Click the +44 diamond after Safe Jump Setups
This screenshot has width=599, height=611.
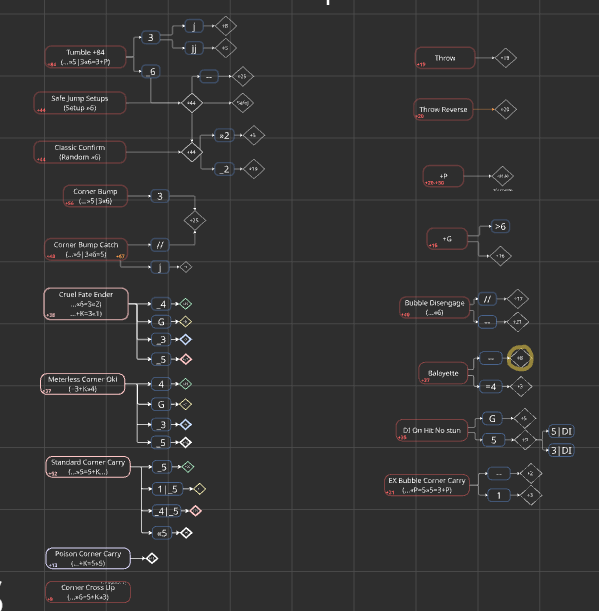192,103
